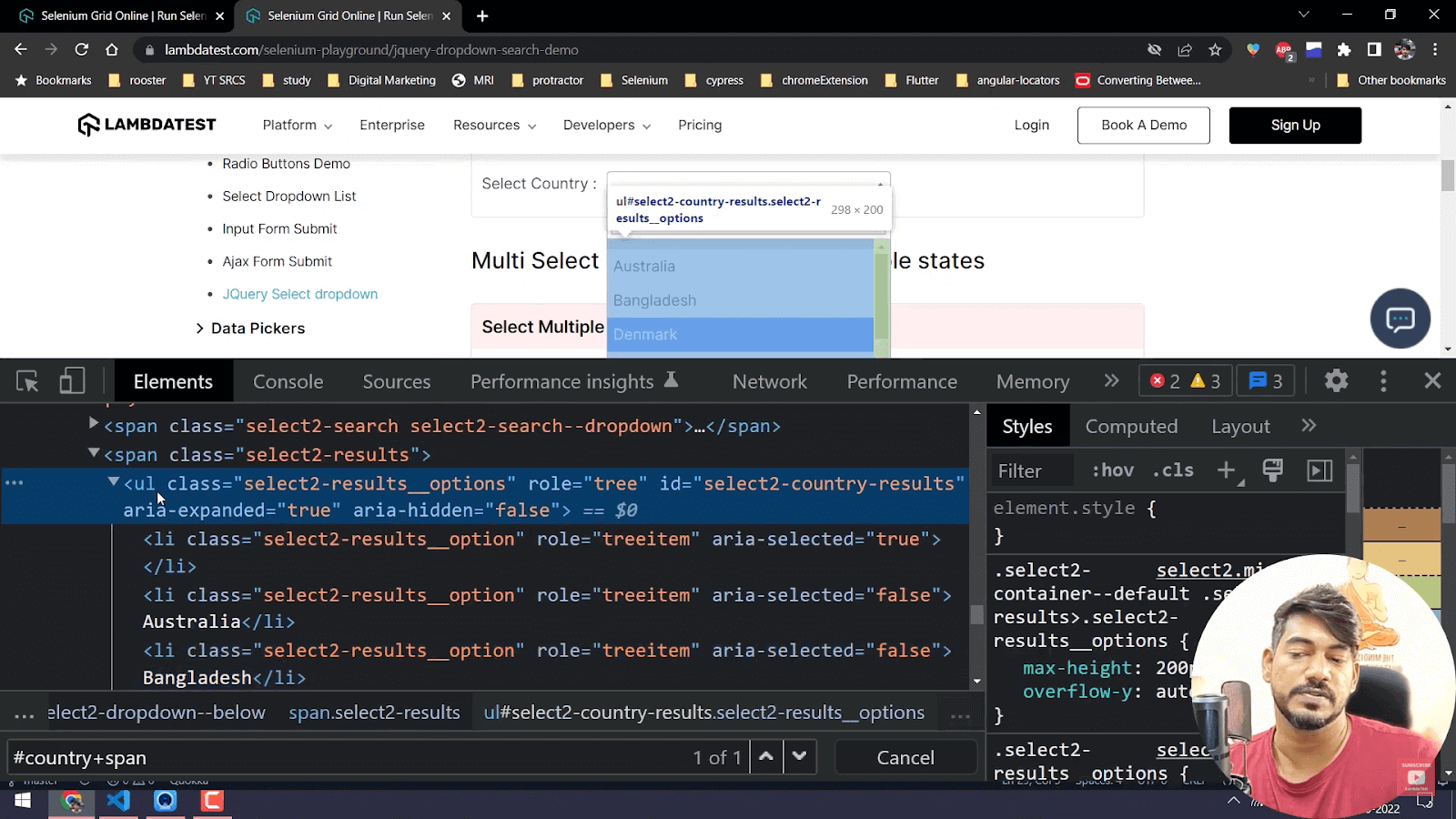Bookmark this page star icon
1456x819 pixels.
[1215, 50]
